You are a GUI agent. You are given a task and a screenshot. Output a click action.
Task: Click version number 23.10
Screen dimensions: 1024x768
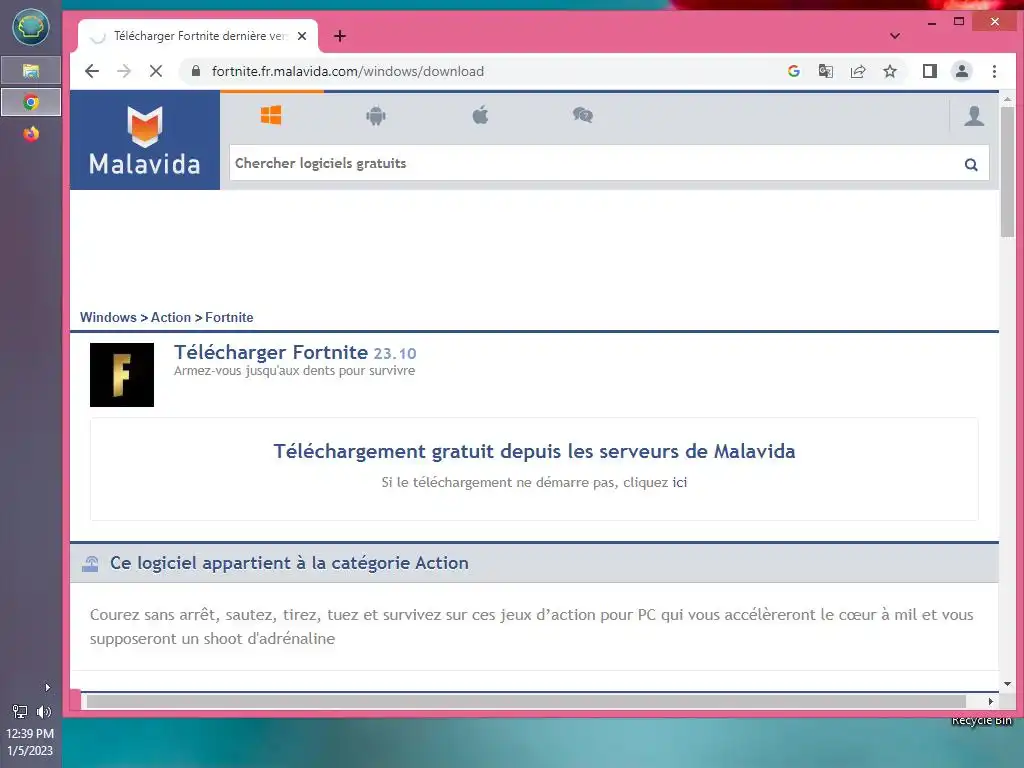click(394, 354)
